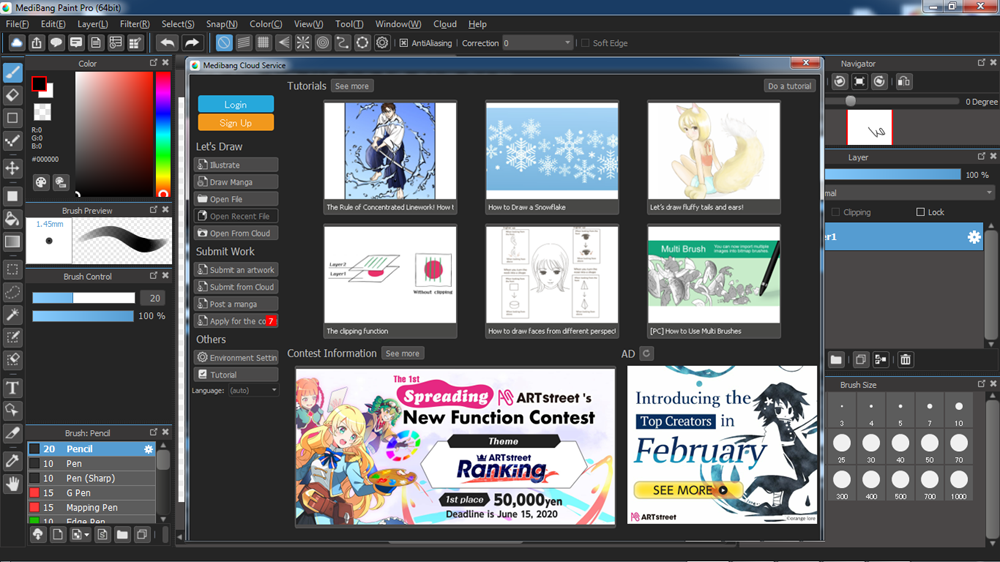Select the Eraser tool
The width and height of the screenshot is (1000, 562).
pos(12,95)
